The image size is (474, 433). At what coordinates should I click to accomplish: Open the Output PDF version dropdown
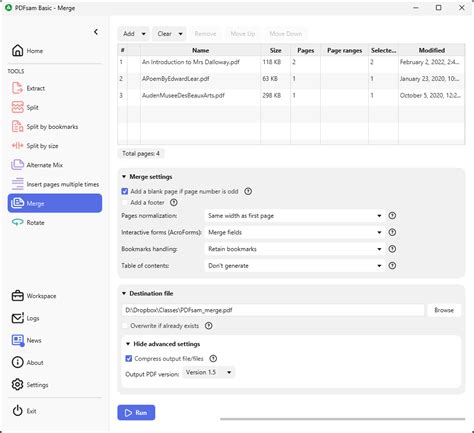(209, 372)
